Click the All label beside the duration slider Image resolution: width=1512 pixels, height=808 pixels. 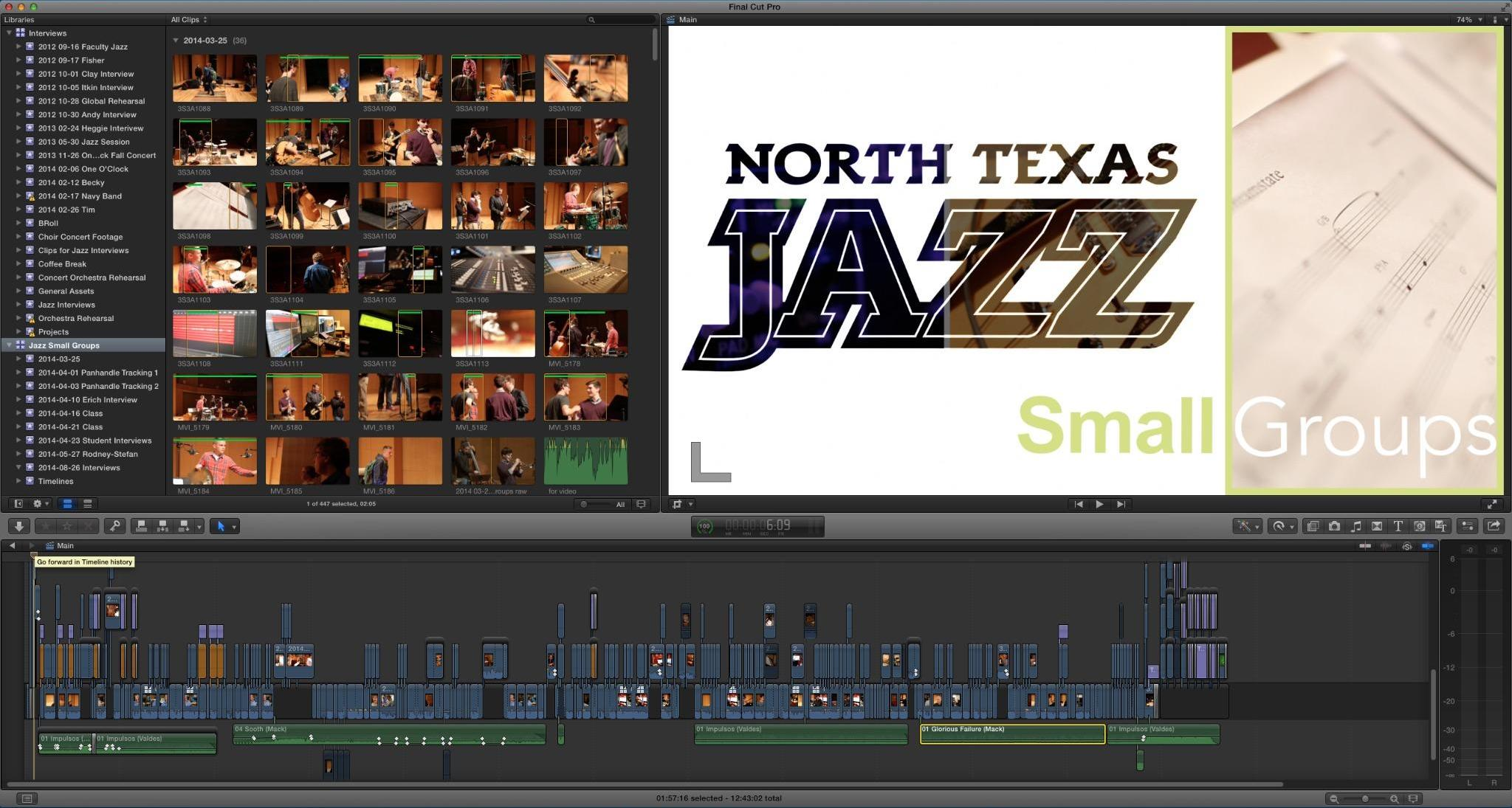point(620,505)
